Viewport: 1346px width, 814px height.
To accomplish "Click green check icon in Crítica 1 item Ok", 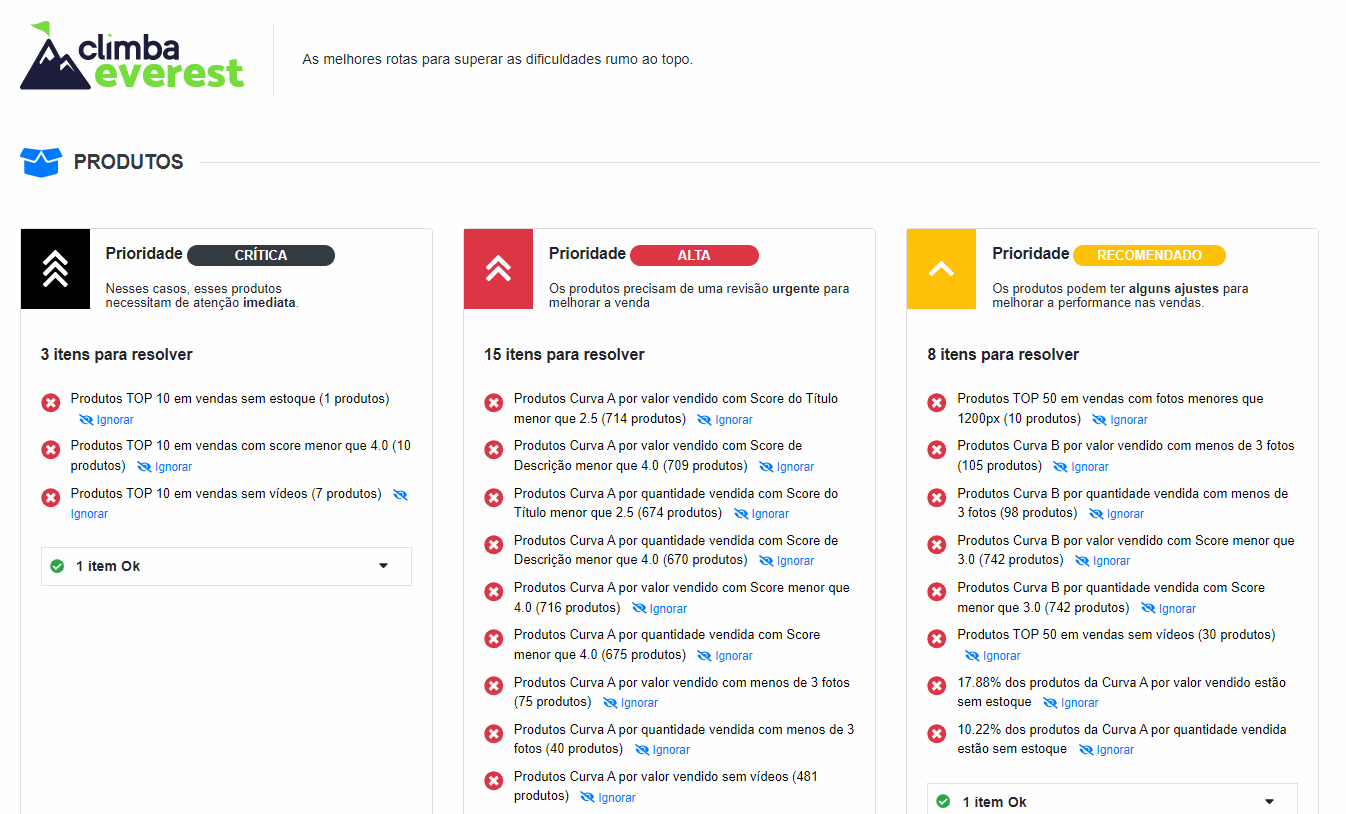I will (x=58, y=566).
